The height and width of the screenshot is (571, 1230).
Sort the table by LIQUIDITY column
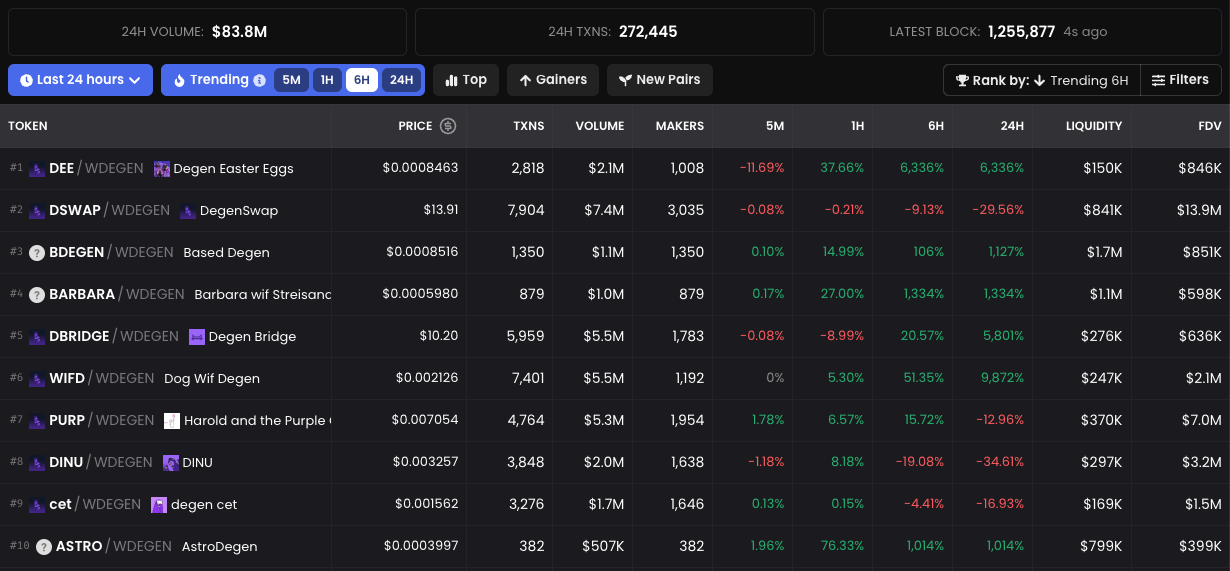[x=1093, y=126]
